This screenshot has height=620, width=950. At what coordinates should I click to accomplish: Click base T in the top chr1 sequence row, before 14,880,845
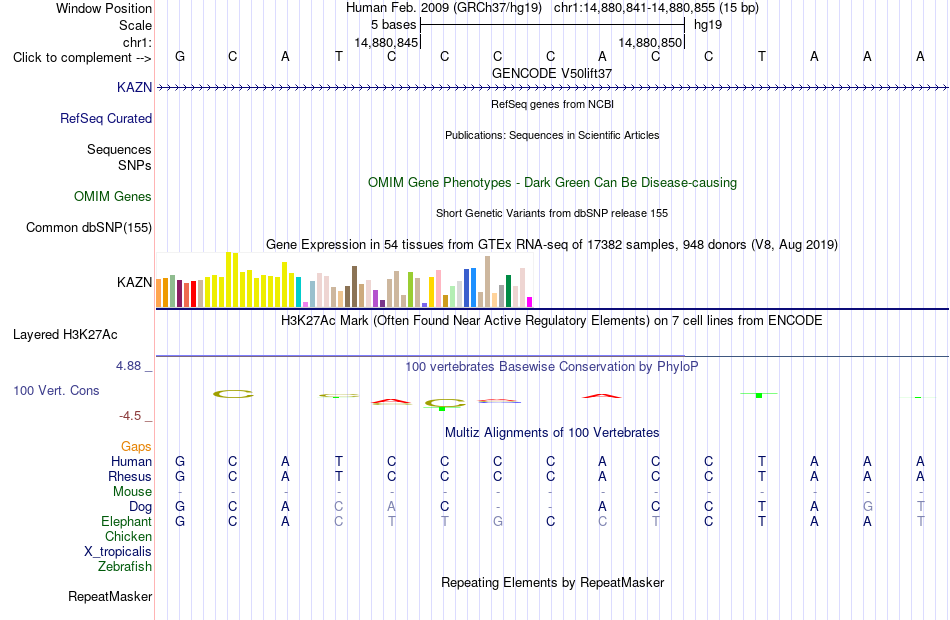click(x=339, y=56)
